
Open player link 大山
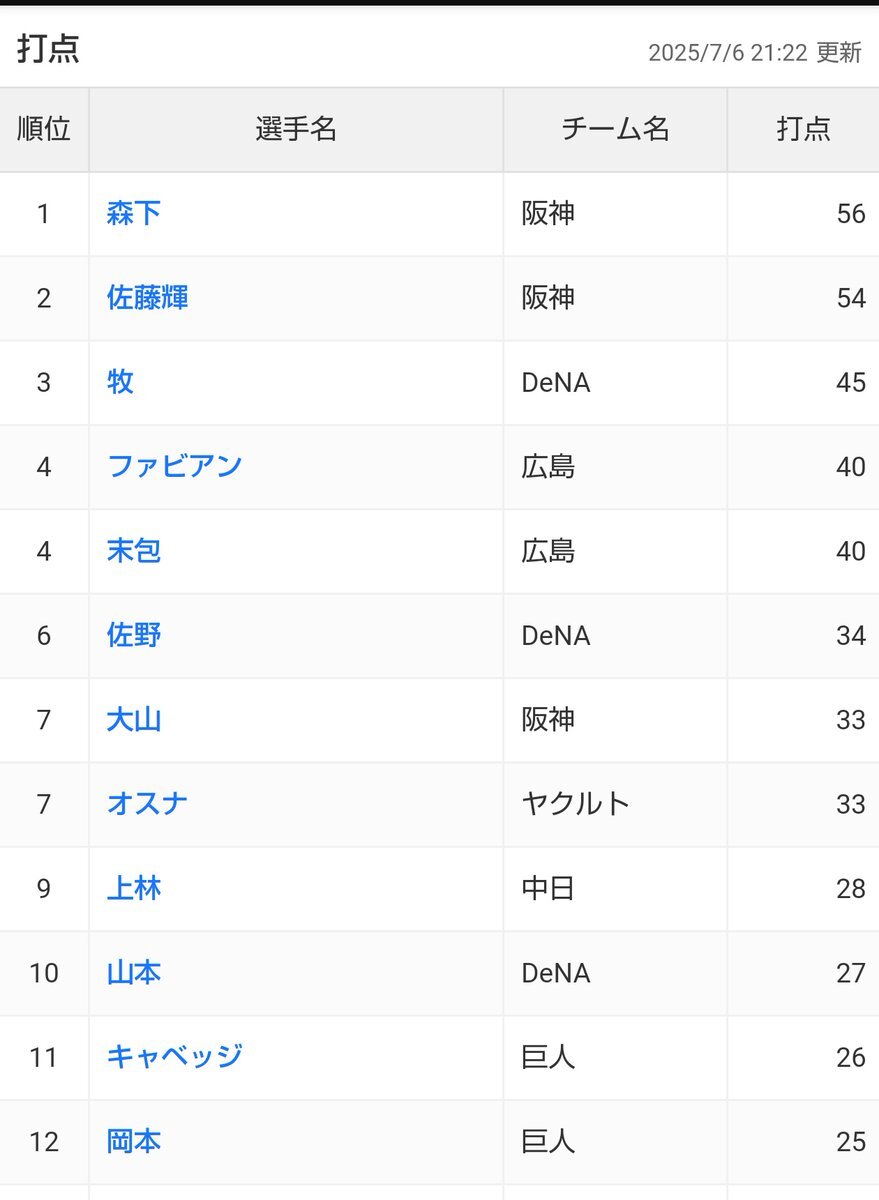133,719
